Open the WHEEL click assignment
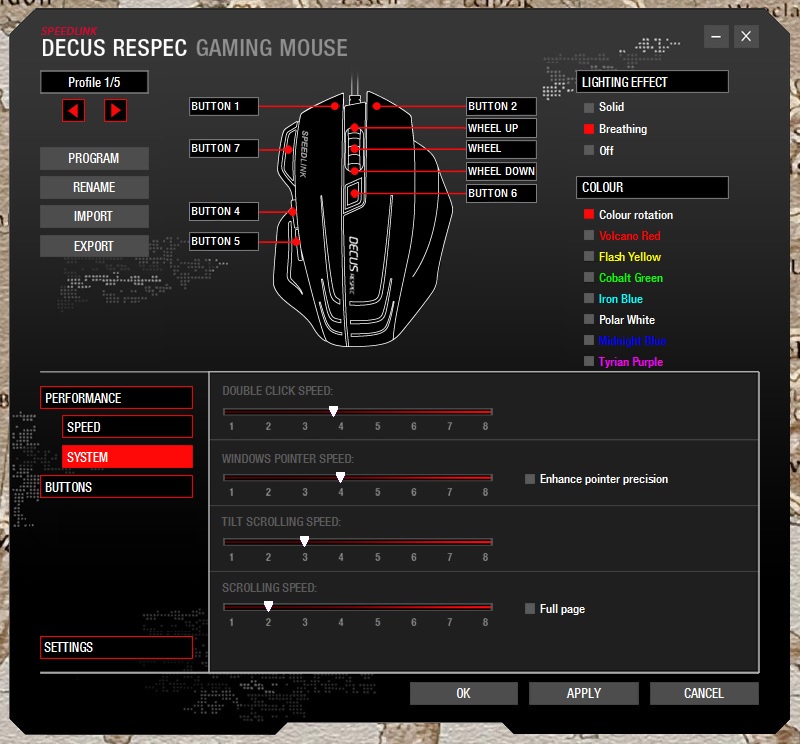 [501, 148]
